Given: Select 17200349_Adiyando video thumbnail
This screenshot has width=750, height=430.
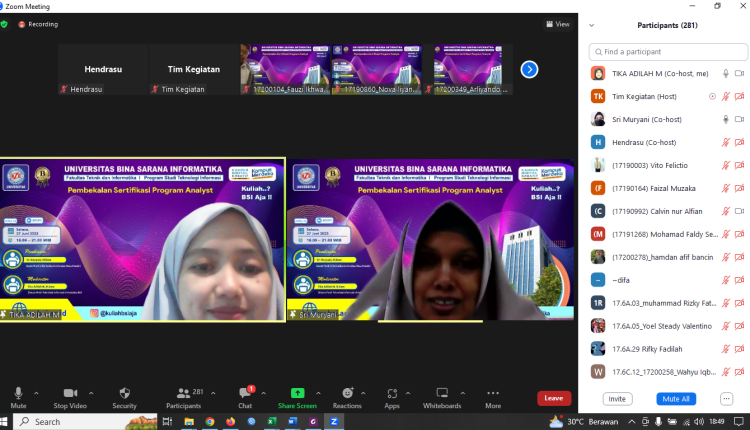Looking at the screenshot, I should coord(468,69).
